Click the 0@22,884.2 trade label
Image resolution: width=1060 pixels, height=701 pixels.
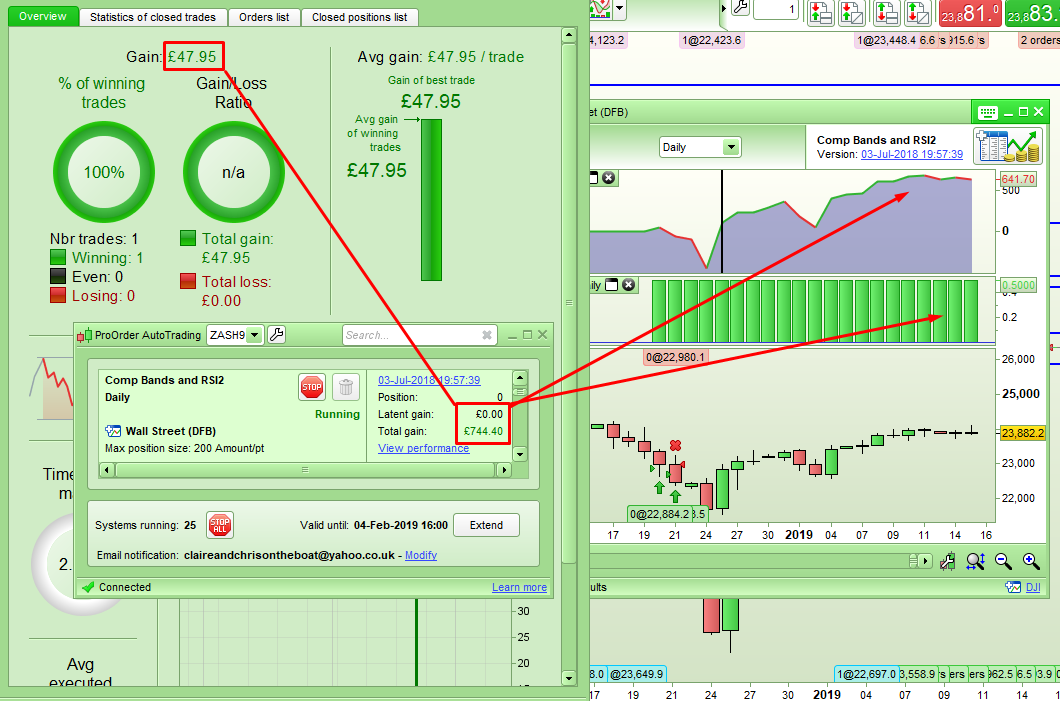[659, 514]
